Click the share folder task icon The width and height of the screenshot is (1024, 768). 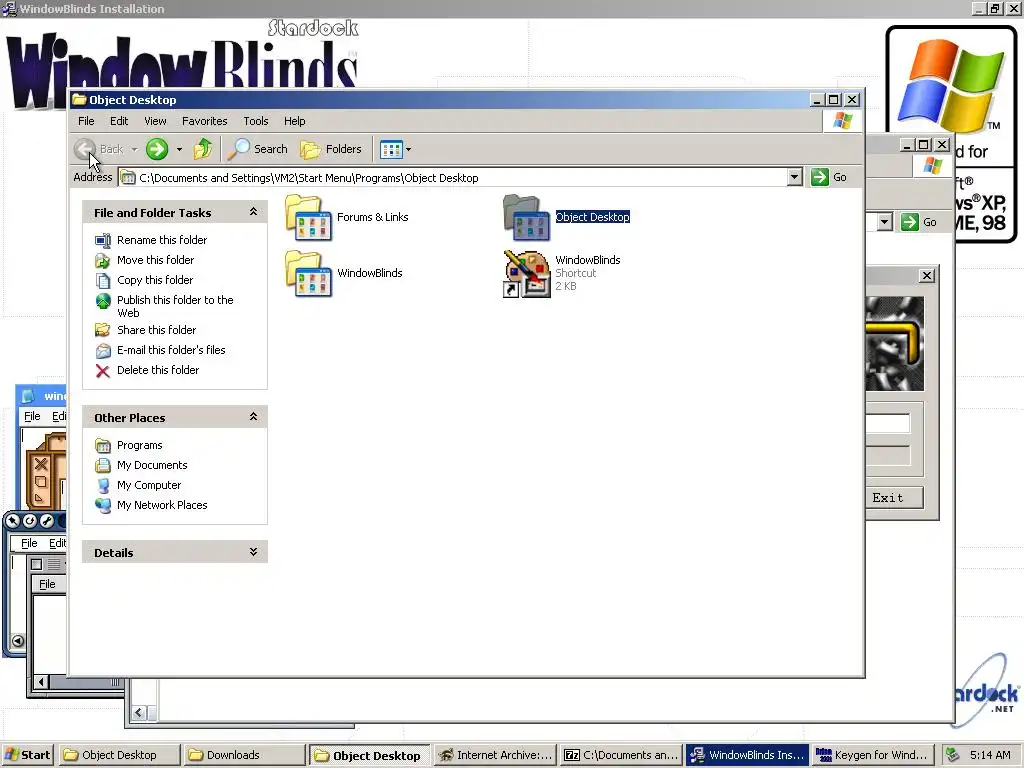tap(103, 330)
